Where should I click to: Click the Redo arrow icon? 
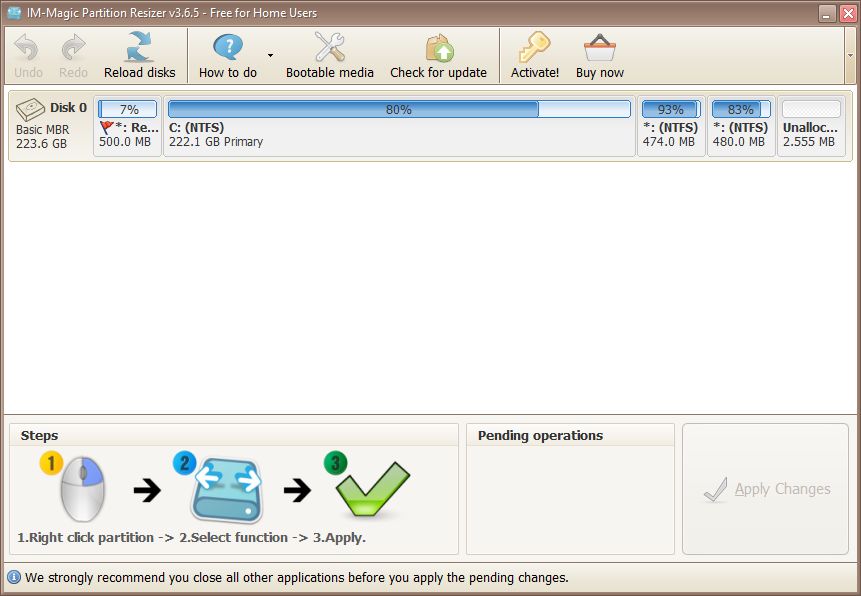tap(72, 47)
